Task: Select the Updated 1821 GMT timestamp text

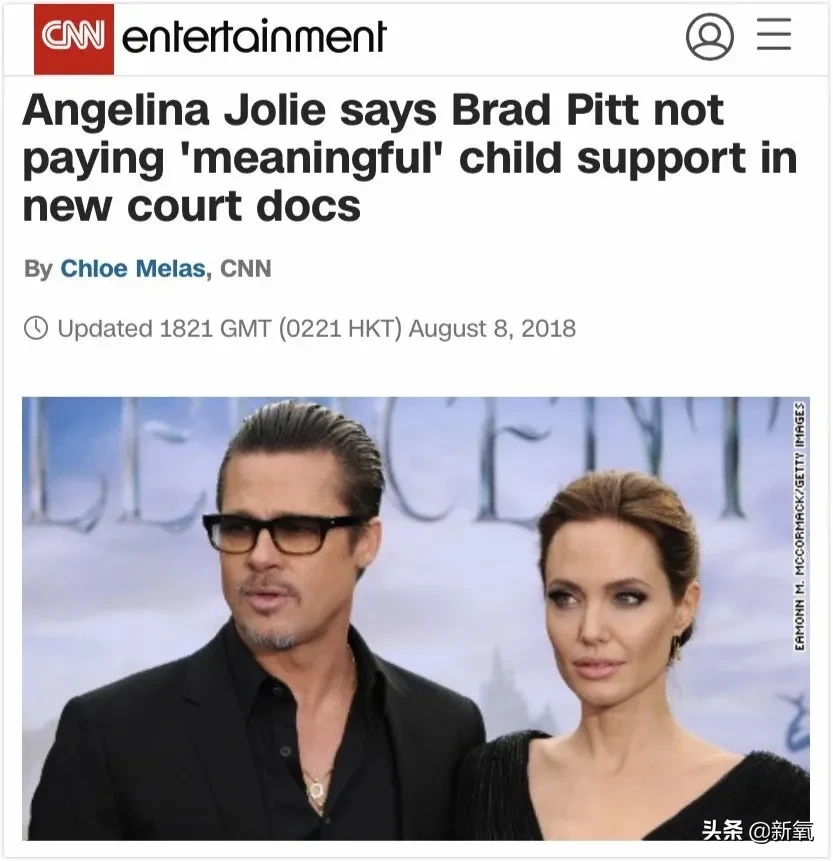Action: [164, 328]
